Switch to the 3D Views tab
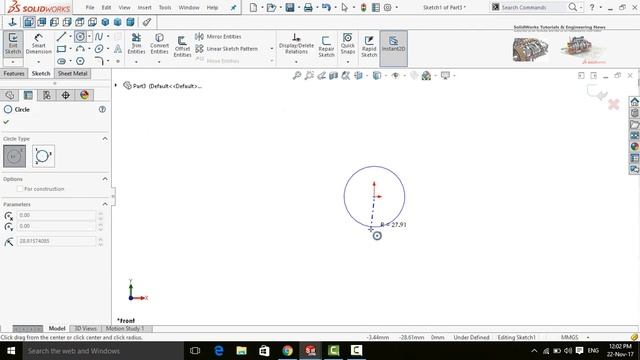Image resolution: width=640 pixels, height=360 pixels. [x=85, y=329]
